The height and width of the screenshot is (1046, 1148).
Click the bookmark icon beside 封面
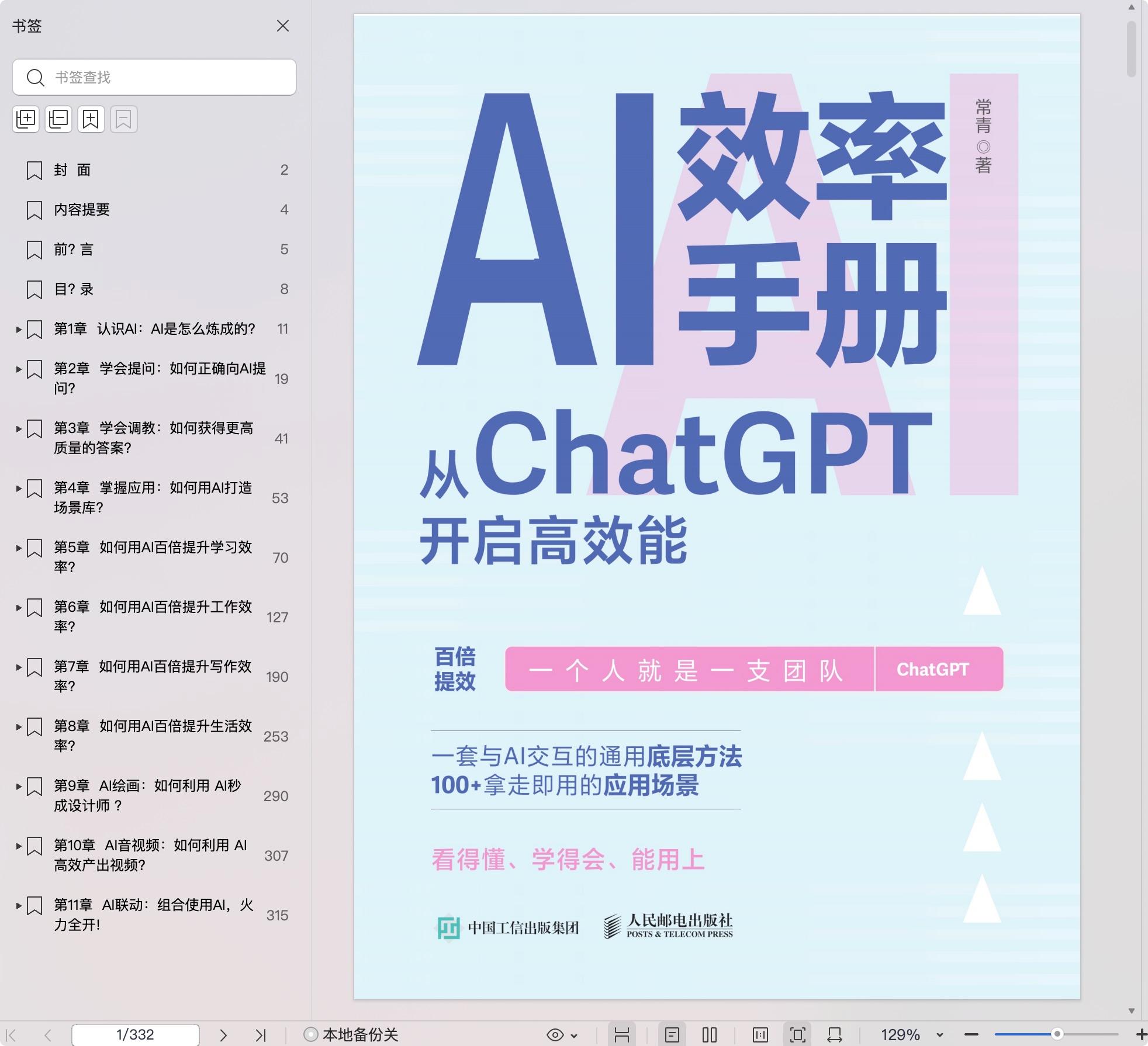point(34,171)
